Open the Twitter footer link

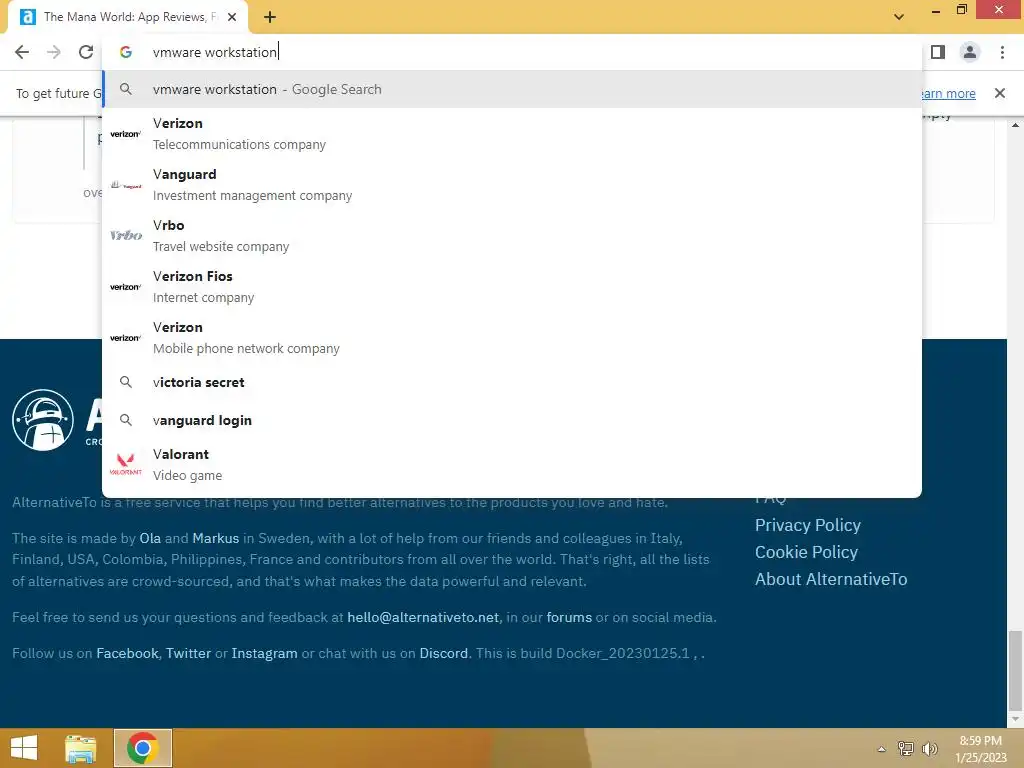pyautogui.click(x=188, y=653)
